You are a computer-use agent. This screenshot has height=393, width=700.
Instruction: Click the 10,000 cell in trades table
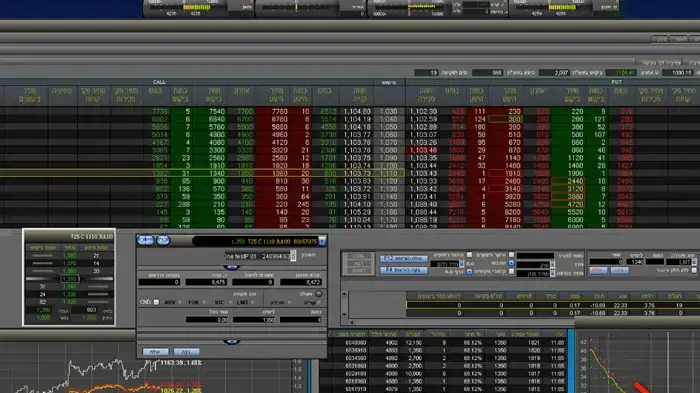[x=414, y=374]
